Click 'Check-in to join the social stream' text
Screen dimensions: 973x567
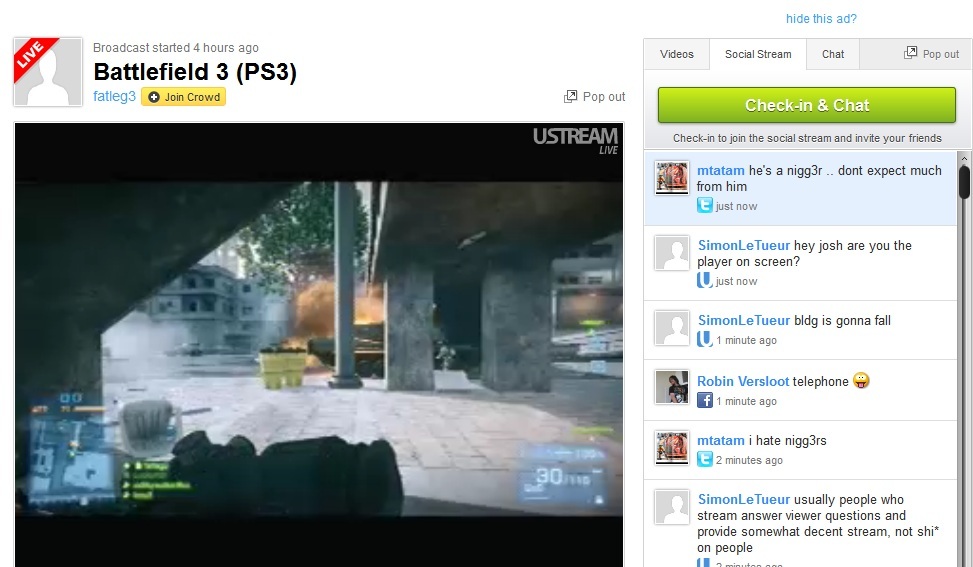coord(807,138)
